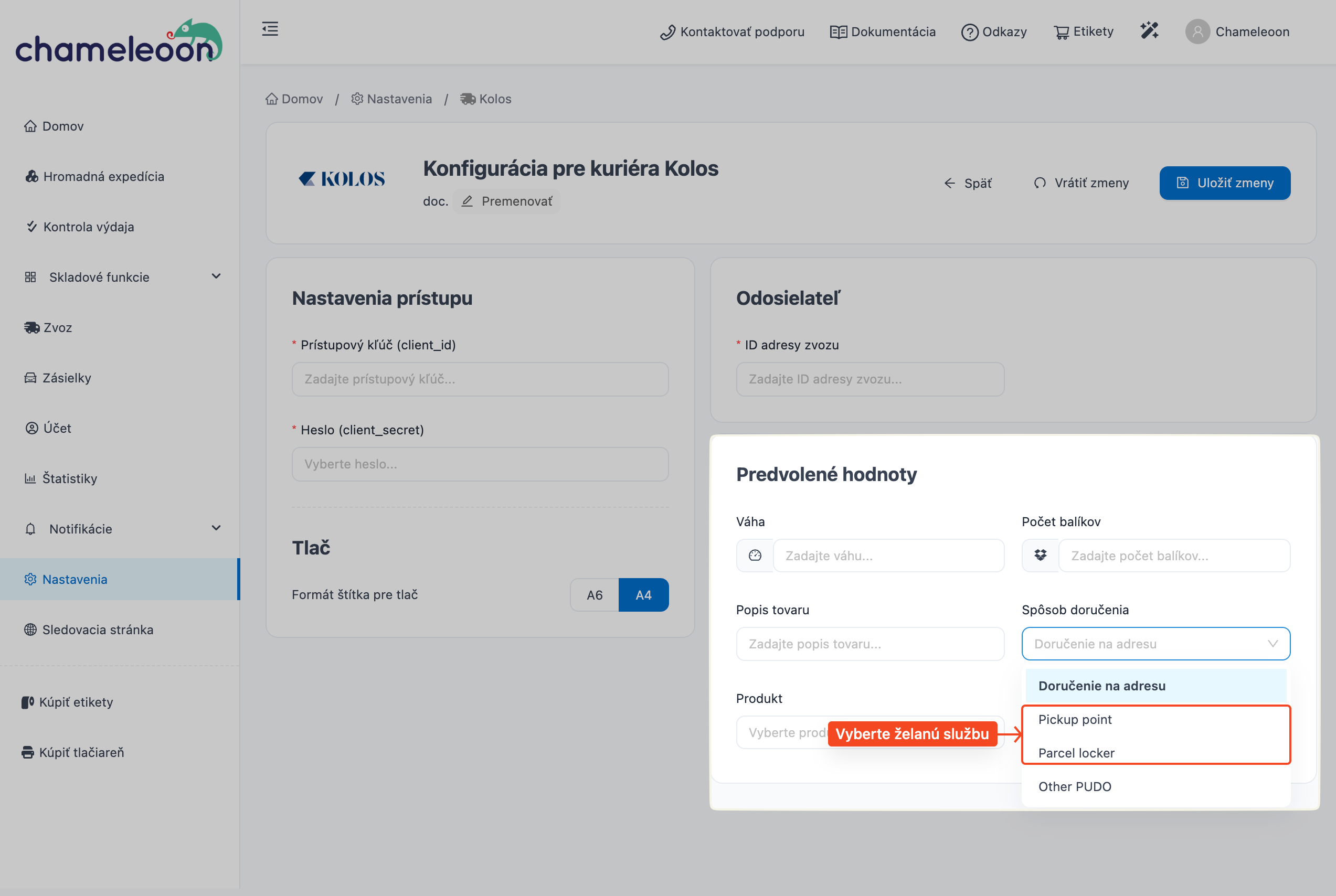Collapse the sidebar with the menu-fold icon
Viewport: 1336px width, 896px height.
[270, 29]
